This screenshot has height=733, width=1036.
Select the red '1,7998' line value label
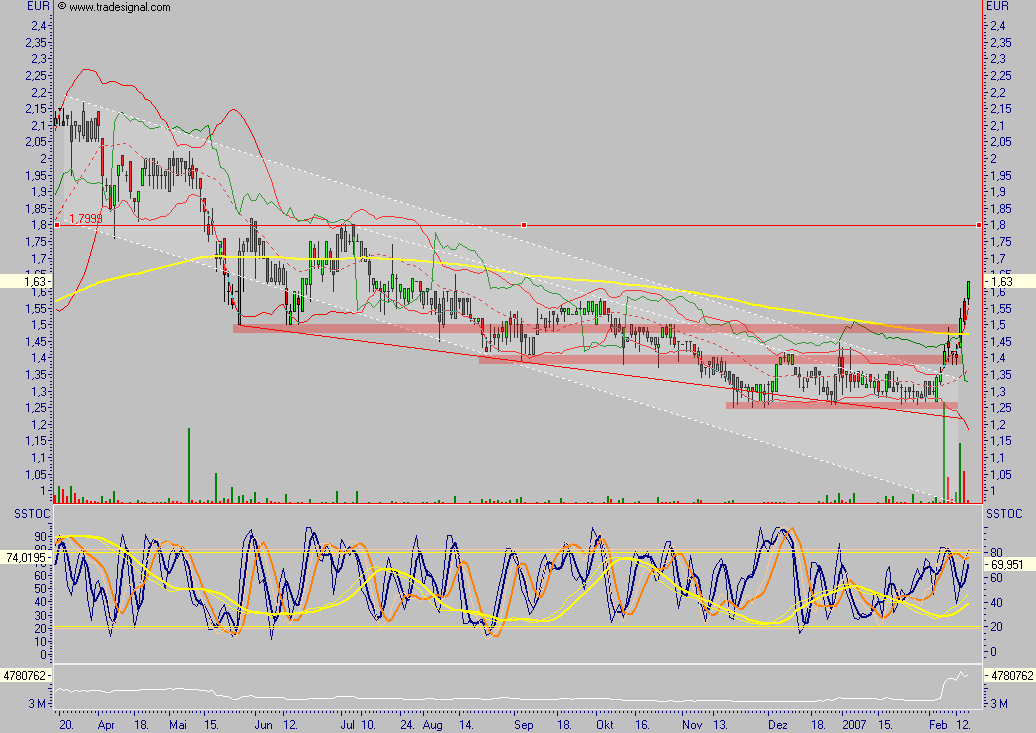coord(86,218)
